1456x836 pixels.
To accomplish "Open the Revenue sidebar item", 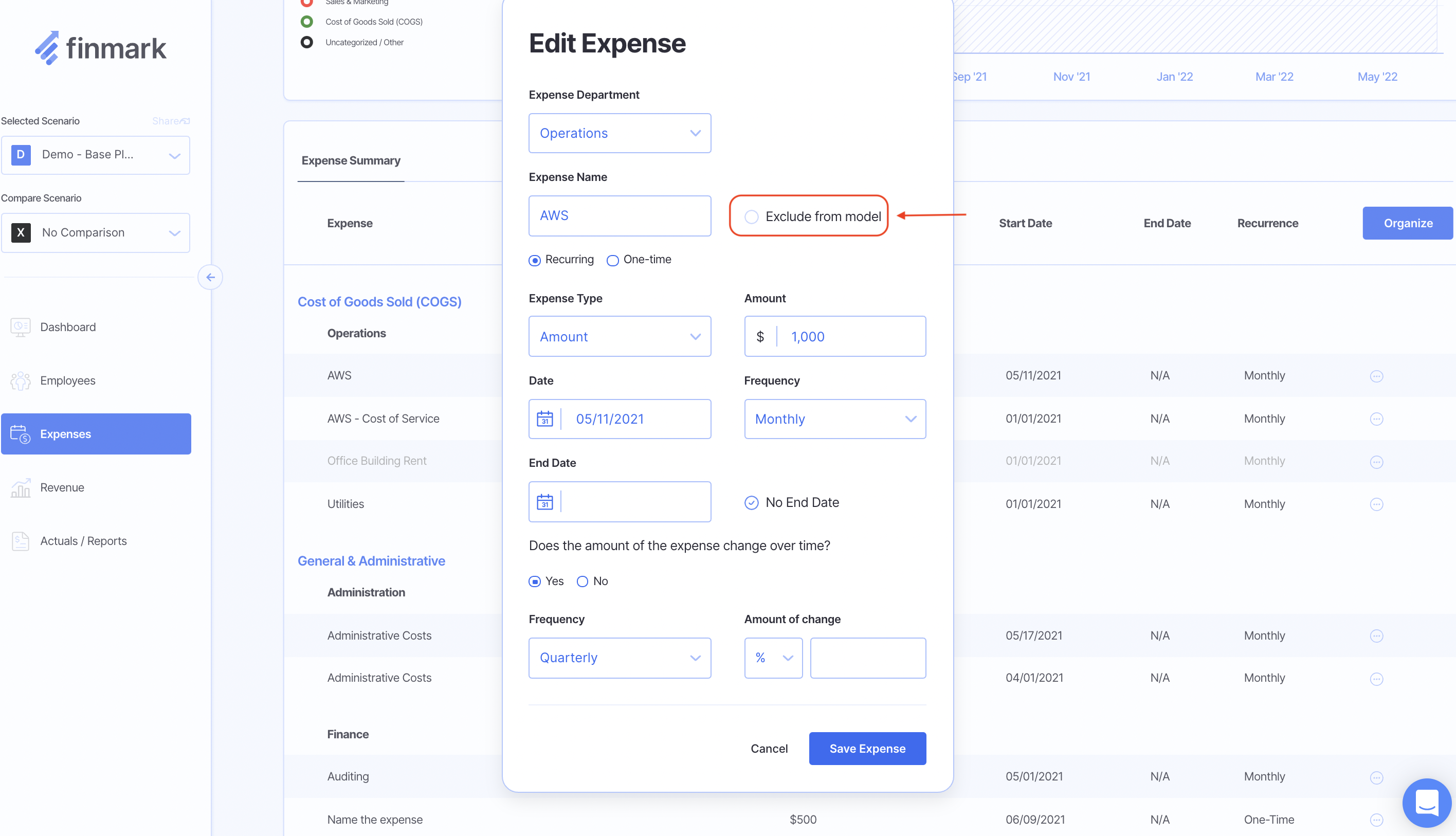I will [62, 487].
